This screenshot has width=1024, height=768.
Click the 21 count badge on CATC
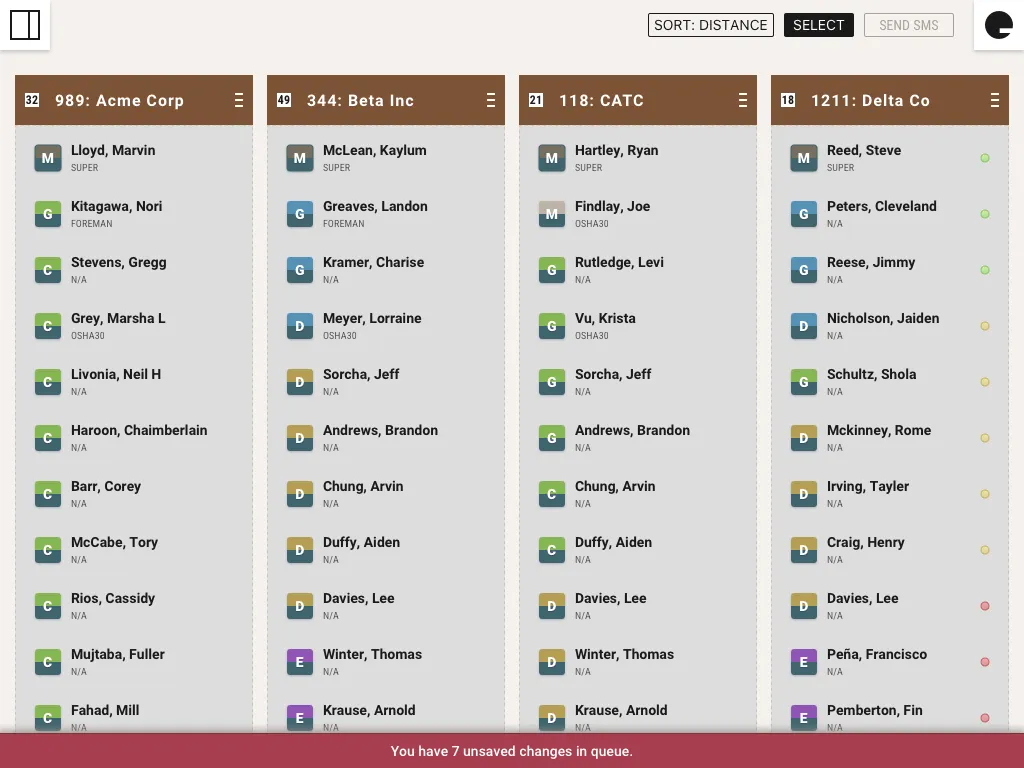536,100
